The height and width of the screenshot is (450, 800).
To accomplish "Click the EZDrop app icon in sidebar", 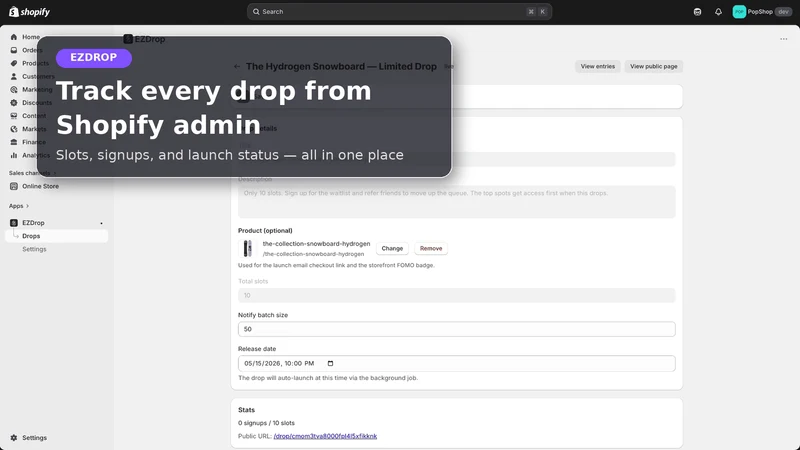I will pyautogui.click(x=14, y=223).
